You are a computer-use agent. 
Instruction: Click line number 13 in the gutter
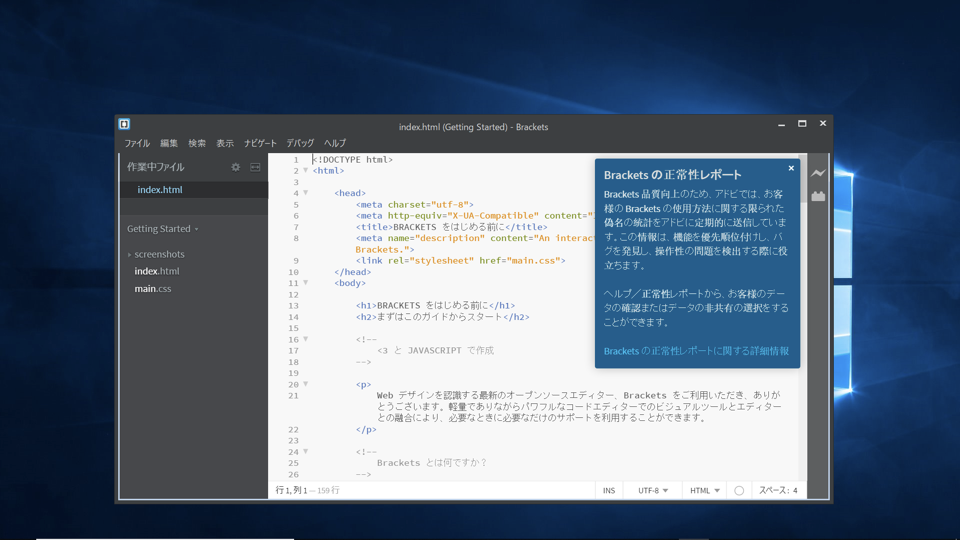point(294,306)
